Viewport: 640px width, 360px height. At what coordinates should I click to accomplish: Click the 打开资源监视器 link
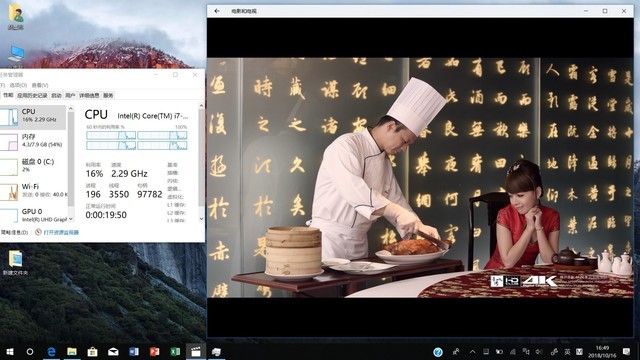tap(61, 232)
